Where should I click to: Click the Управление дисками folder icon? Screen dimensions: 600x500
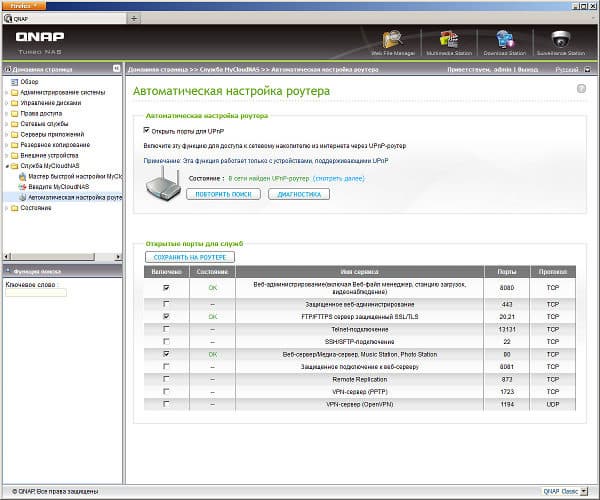15,103
